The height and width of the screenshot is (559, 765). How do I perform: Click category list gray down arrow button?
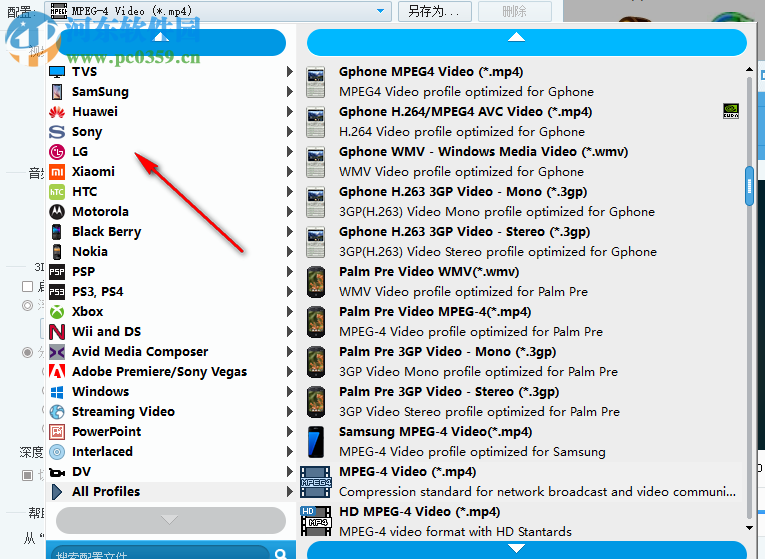click(x=171, y=520)
